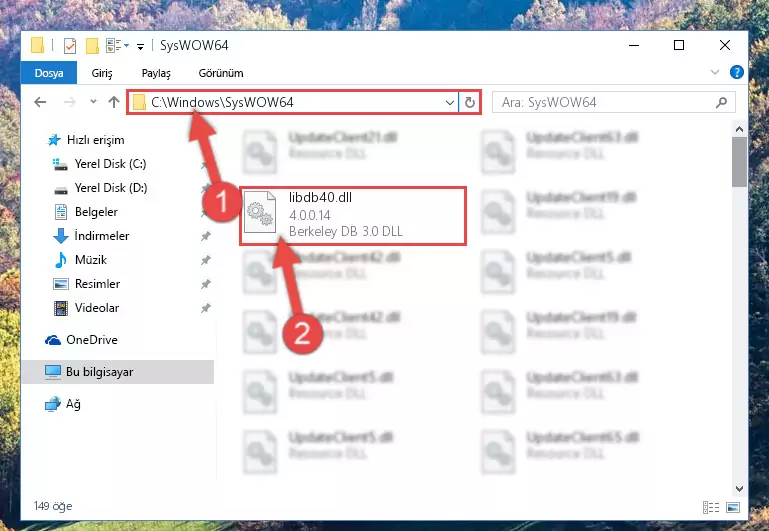Open Yerel Disk (C:) in sidebar

pyautogui.click(x=110, y=164)
